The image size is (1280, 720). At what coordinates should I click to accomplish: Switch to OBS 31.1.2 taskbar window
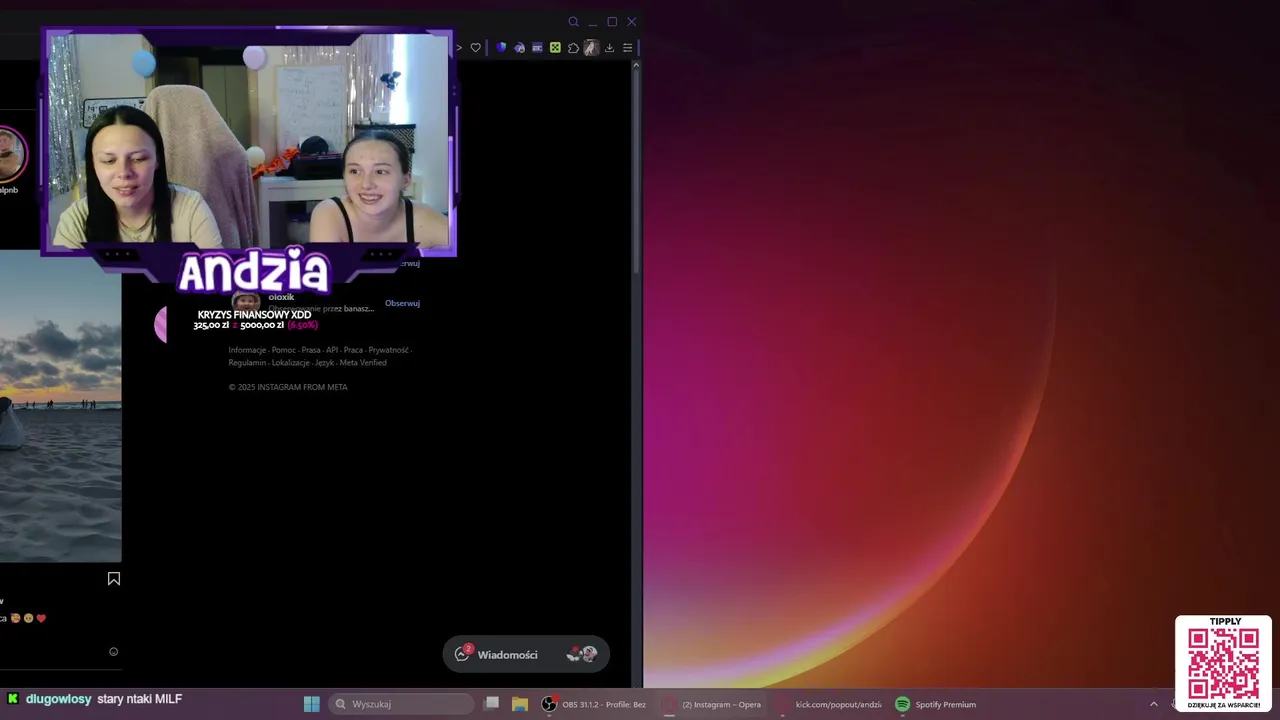tap(594, 704)
